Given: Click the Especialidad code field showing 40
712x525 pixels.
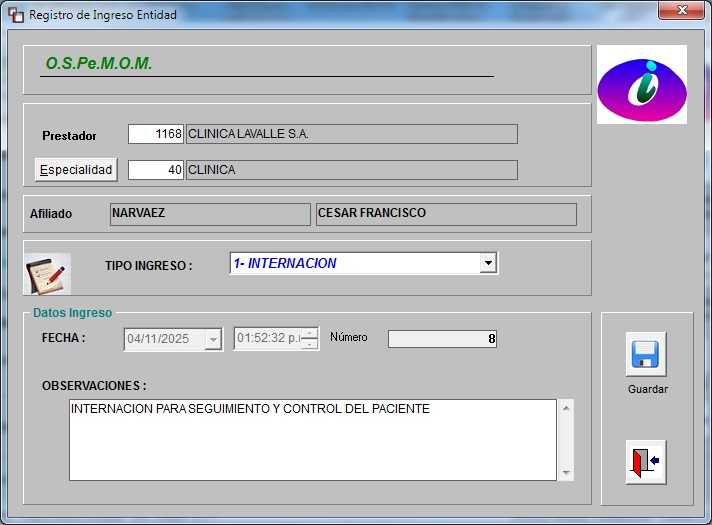Looking at the screenshot, I should (x=156, y=170).
